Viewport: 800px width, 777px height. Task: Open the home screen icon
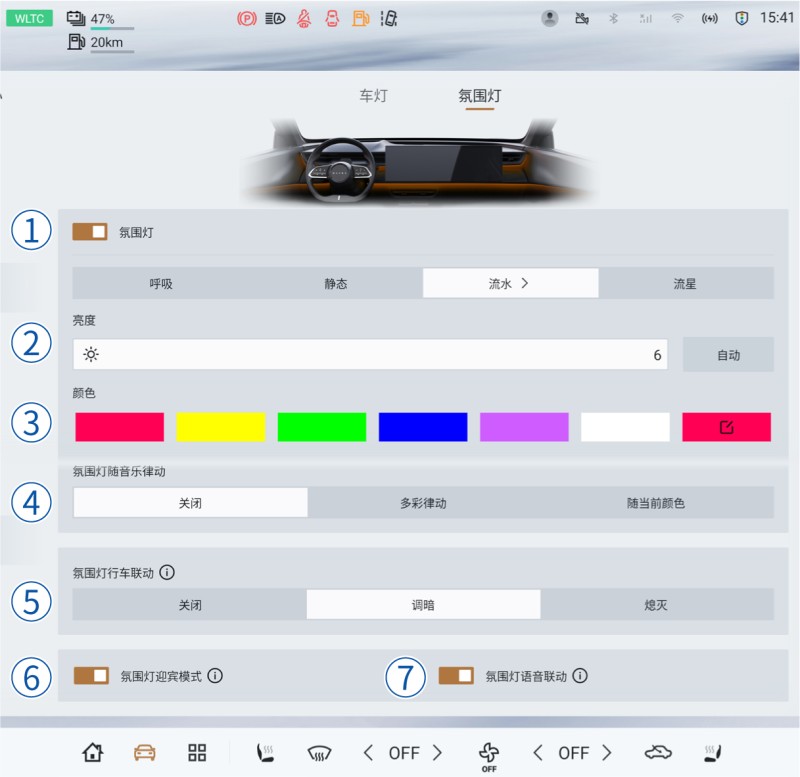93,752
